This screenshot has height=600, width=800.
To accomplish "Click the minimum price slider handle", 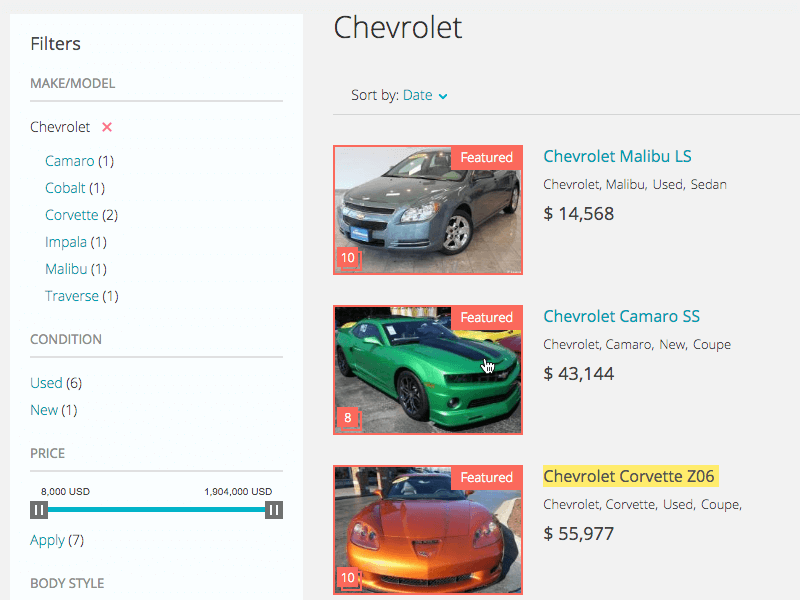I will (x=39, y=510).
